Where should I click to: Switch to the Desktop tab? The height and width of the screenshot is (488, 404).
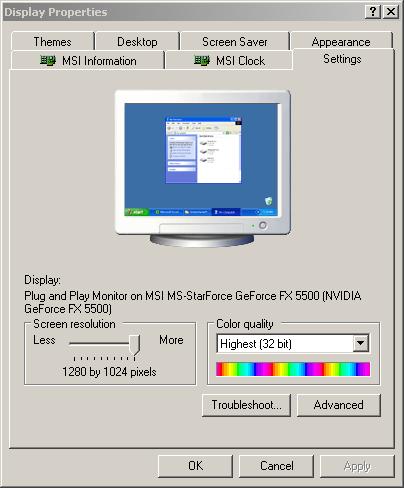click(x=137, y=42)
